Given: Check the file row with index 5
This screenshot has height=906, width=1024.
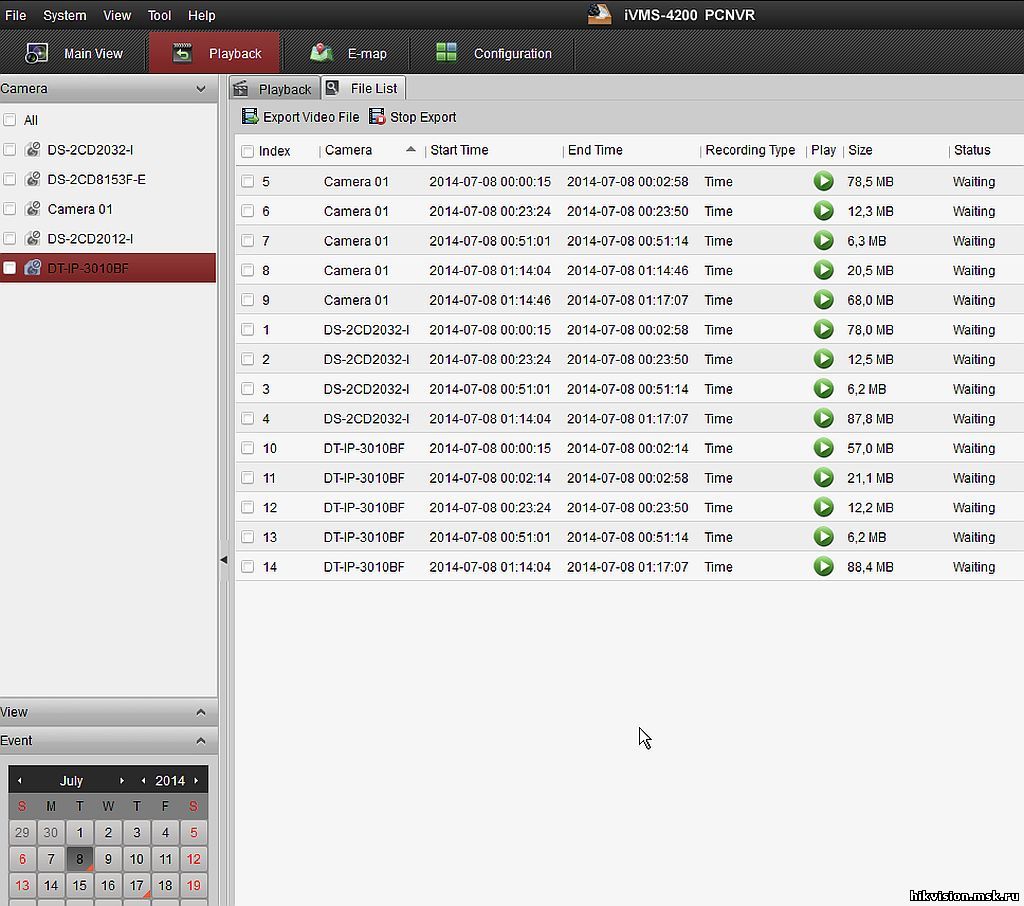Looking at the screenshot, I should coord(248,181).
